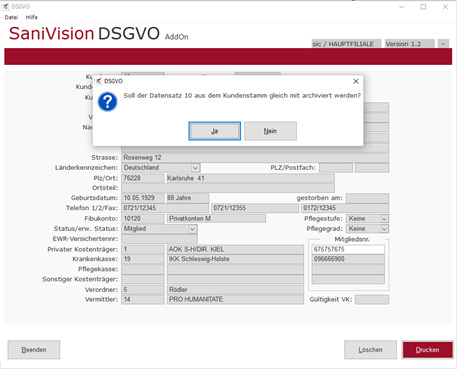Click the AOK S-H/DIR. KIEL field
Viewport: 457px width, 369px height.
235,249
